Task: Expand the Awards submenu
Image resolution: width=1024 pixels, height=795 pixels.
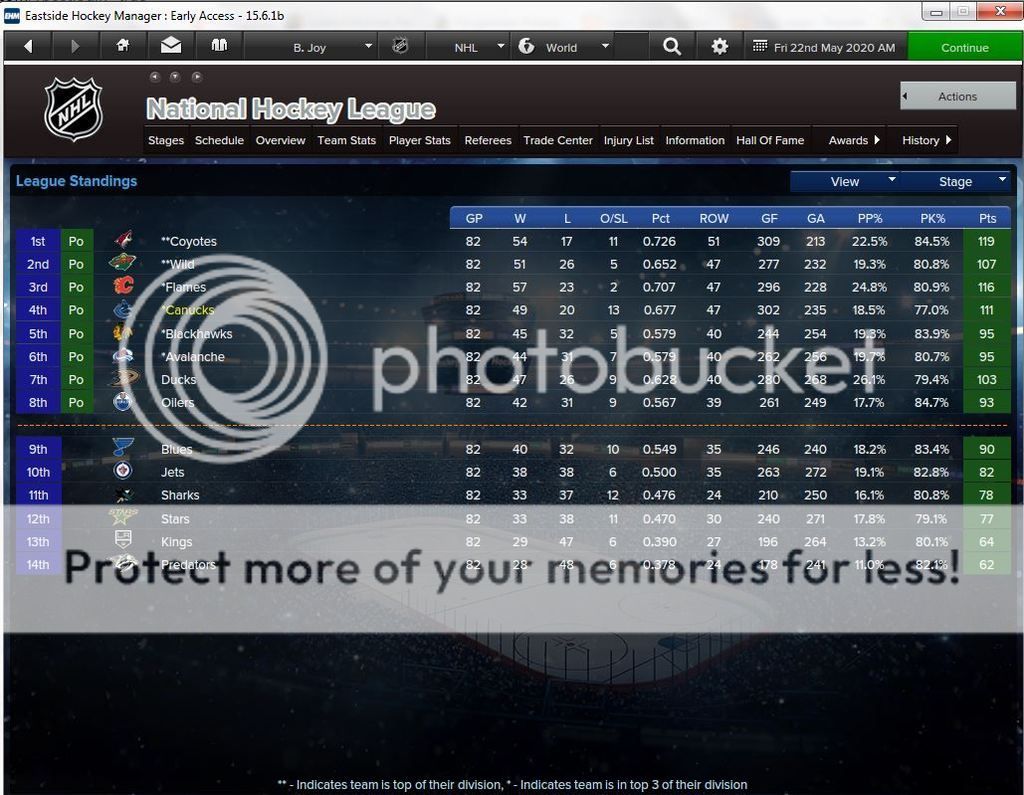Action: tap(854, 140)
